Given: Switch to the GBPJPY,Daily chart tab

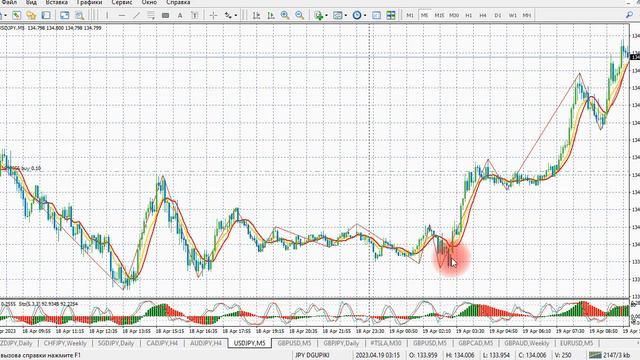Looking at the screenshot, I should coord(341,343).
